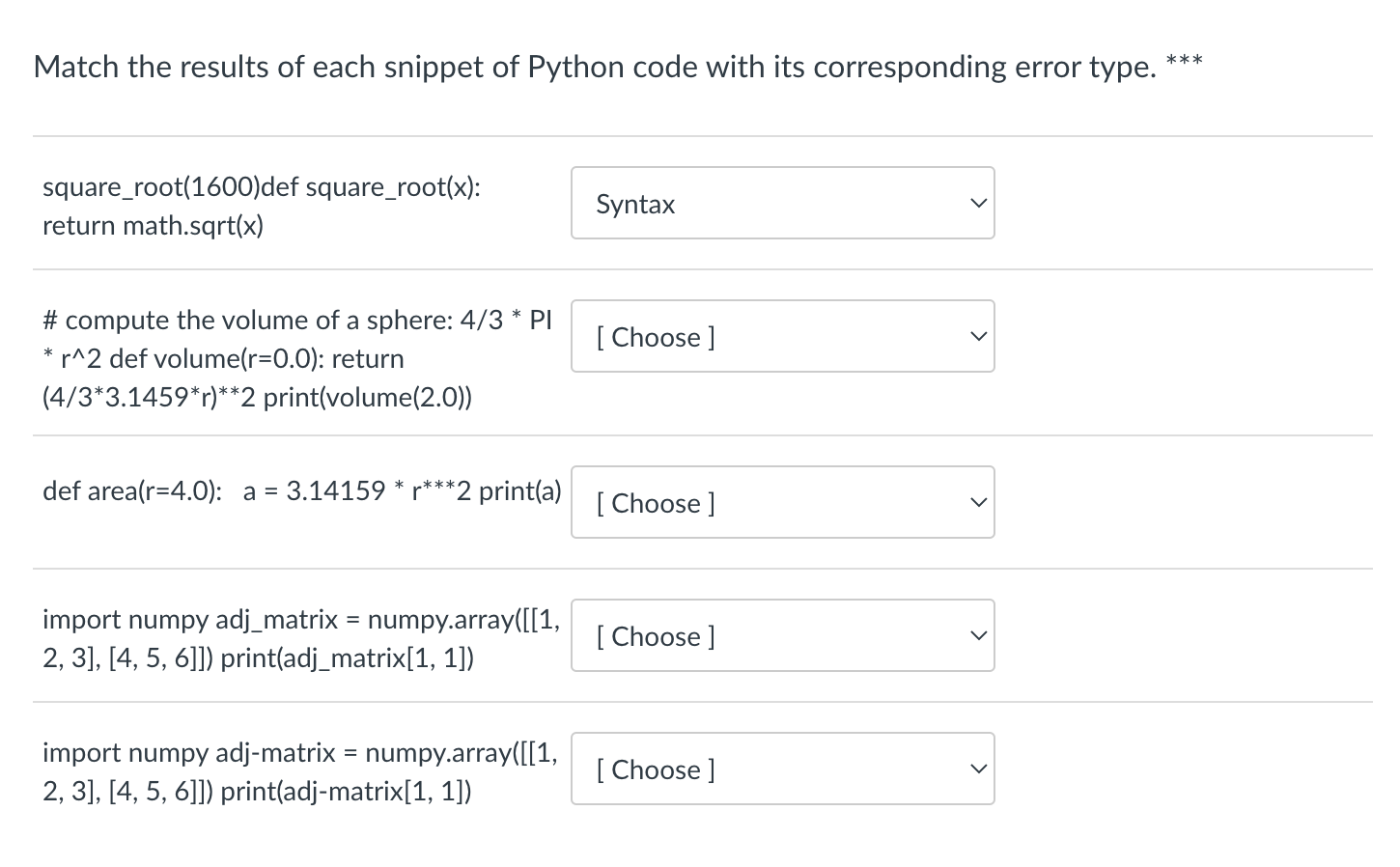Open the answer dropdown for the adj-matrix snippet

(x=782, y=769)
